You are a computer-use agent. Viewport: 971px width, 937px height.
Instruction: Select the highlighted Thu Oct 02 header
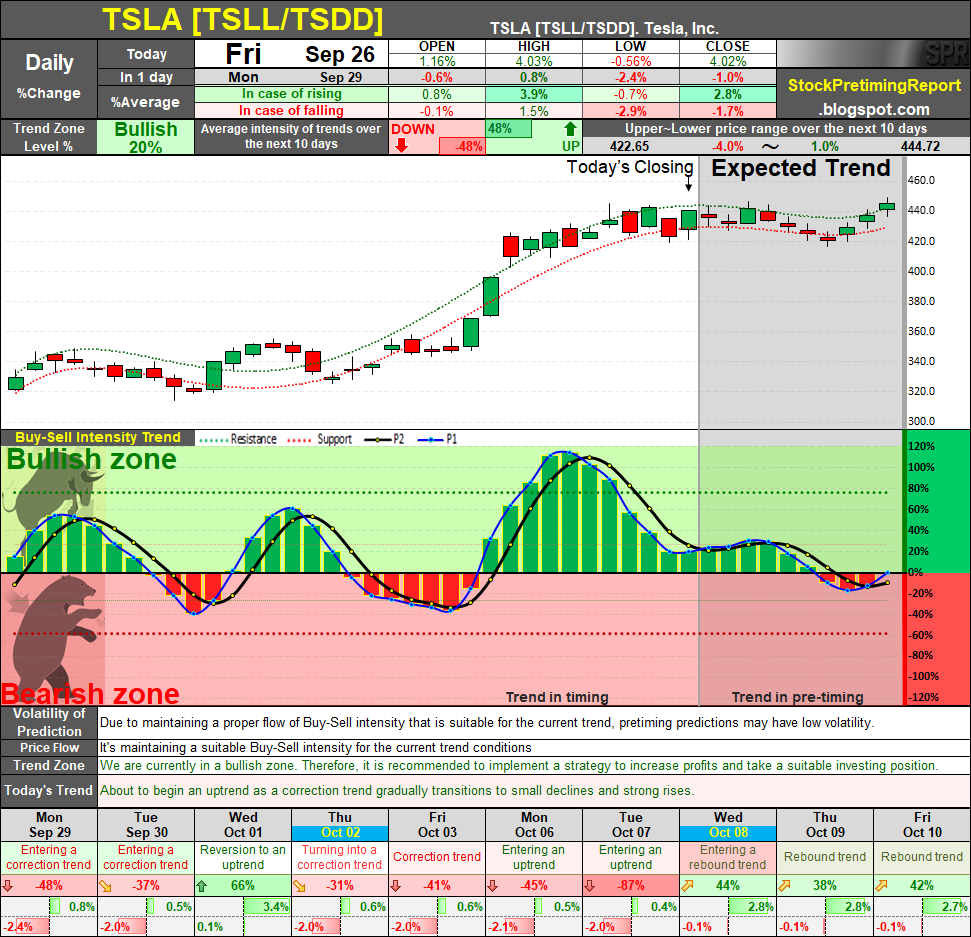[x=340, y=825]
